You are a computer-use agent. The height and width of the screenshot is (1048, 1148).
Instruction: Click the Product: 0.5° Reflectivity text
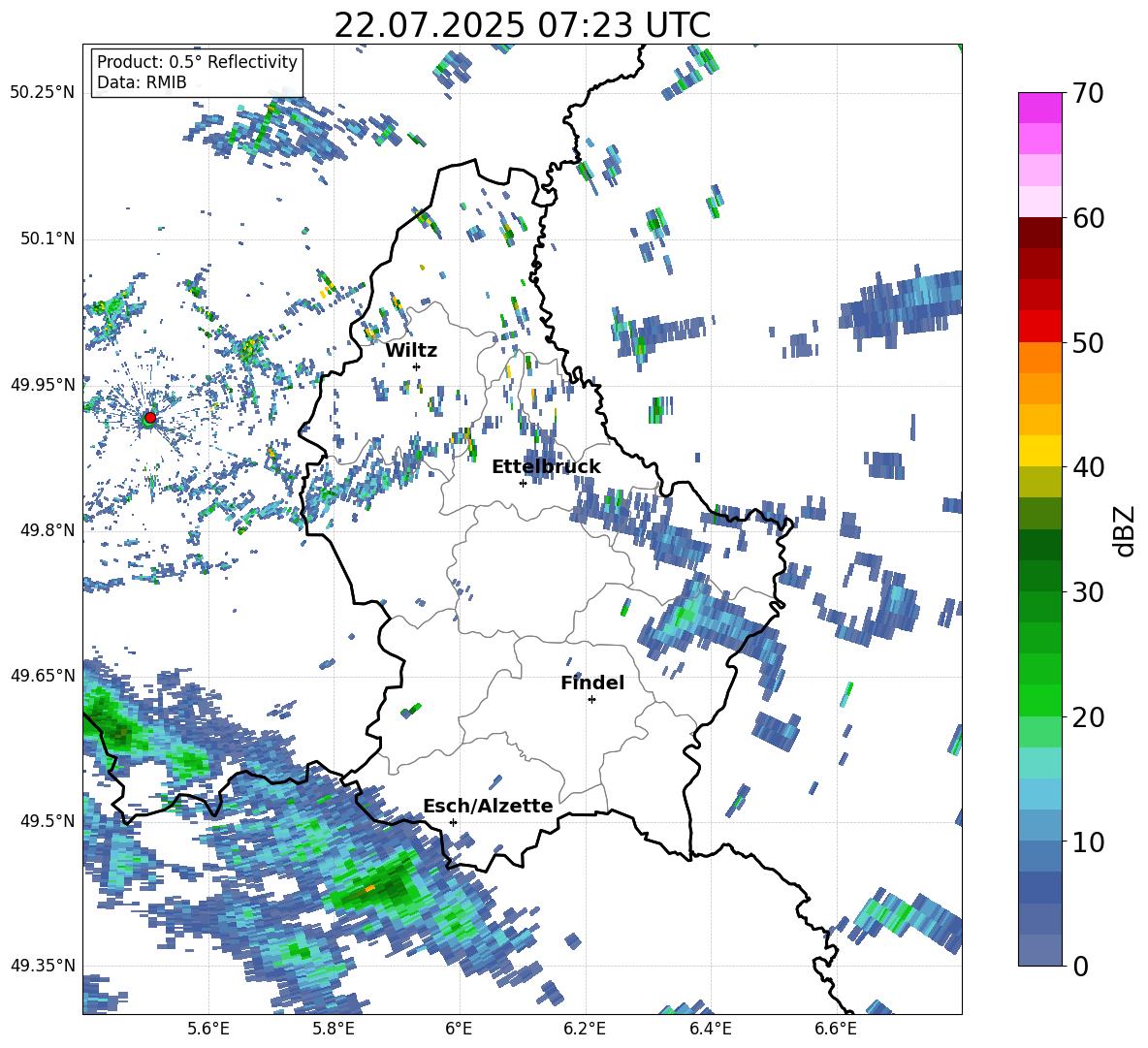tap(197, 61)
